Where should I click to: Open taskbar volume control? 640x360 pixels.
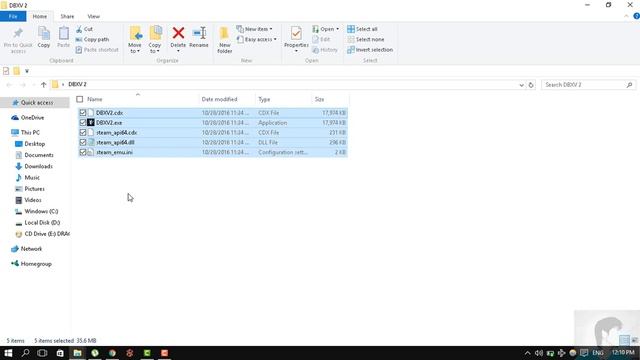coord(539,353)
